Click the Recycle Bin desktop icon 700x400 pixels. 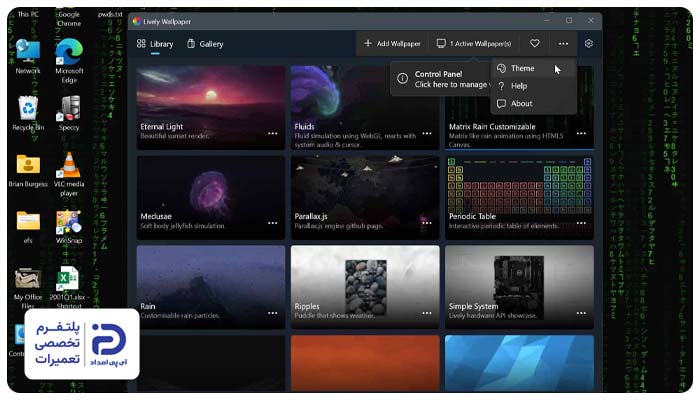tap(28, 112)
